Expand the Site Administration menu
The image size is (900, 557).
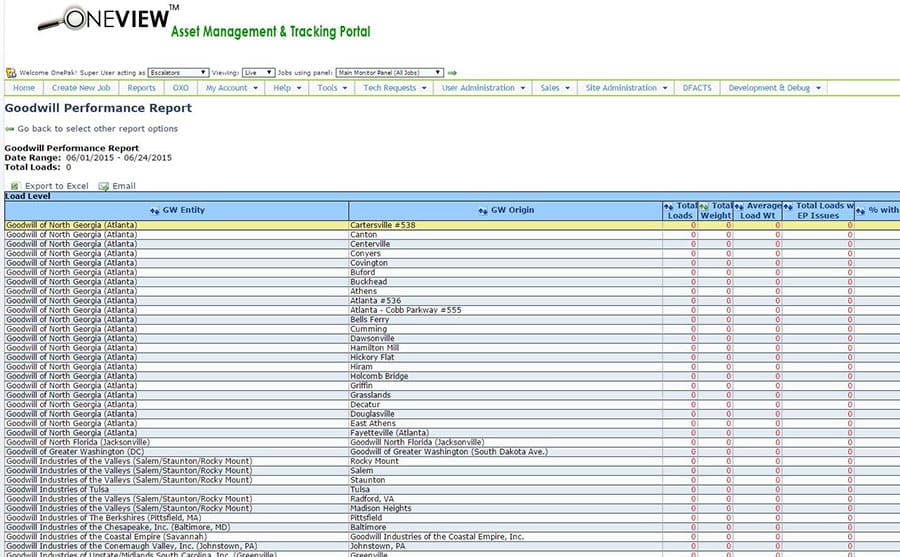click(626, 88)
